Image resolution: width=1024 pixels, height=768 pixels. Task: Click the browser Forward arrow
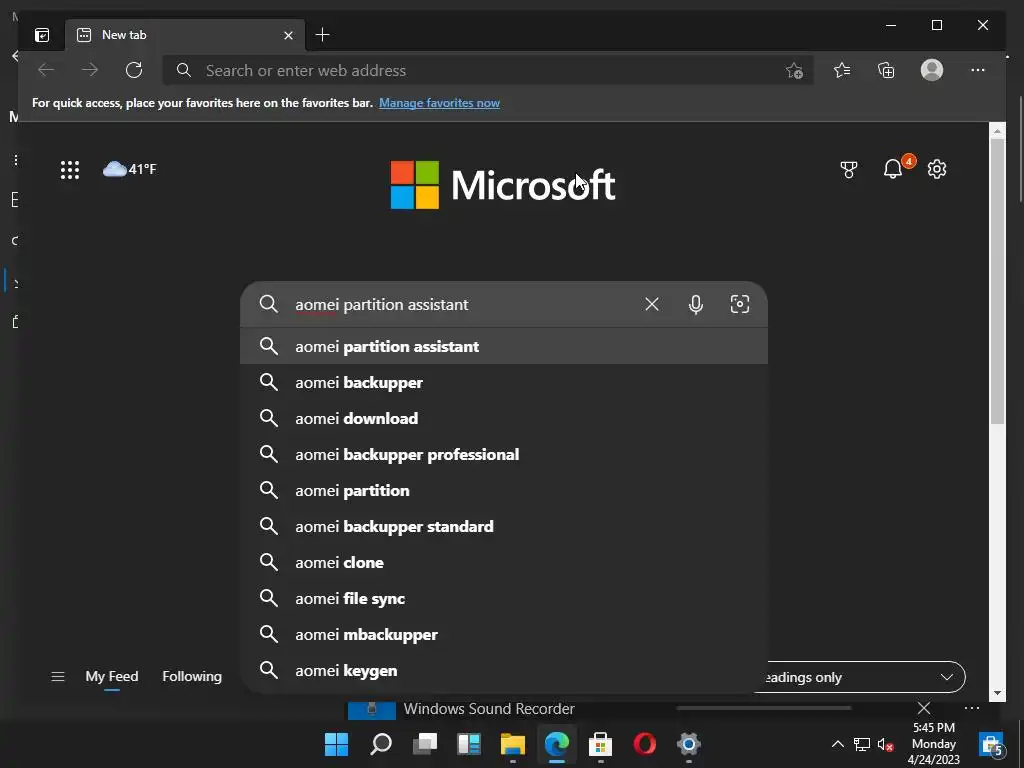pyautogui.click(x=89, y=70)
